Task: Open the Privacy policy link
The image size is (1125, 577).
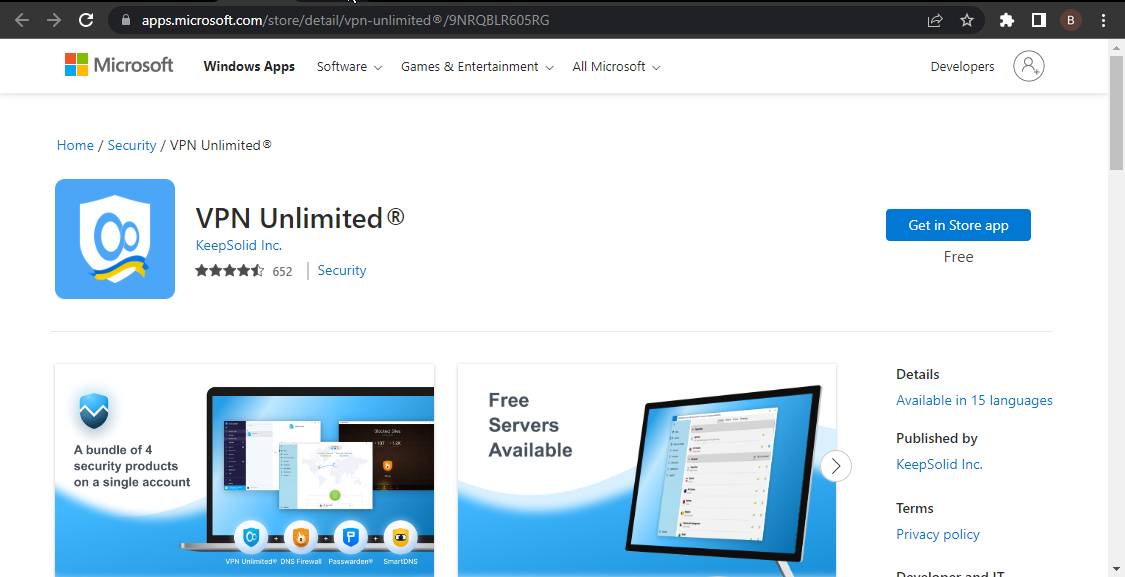Action: pyautogui.click(x=938, y=535)
